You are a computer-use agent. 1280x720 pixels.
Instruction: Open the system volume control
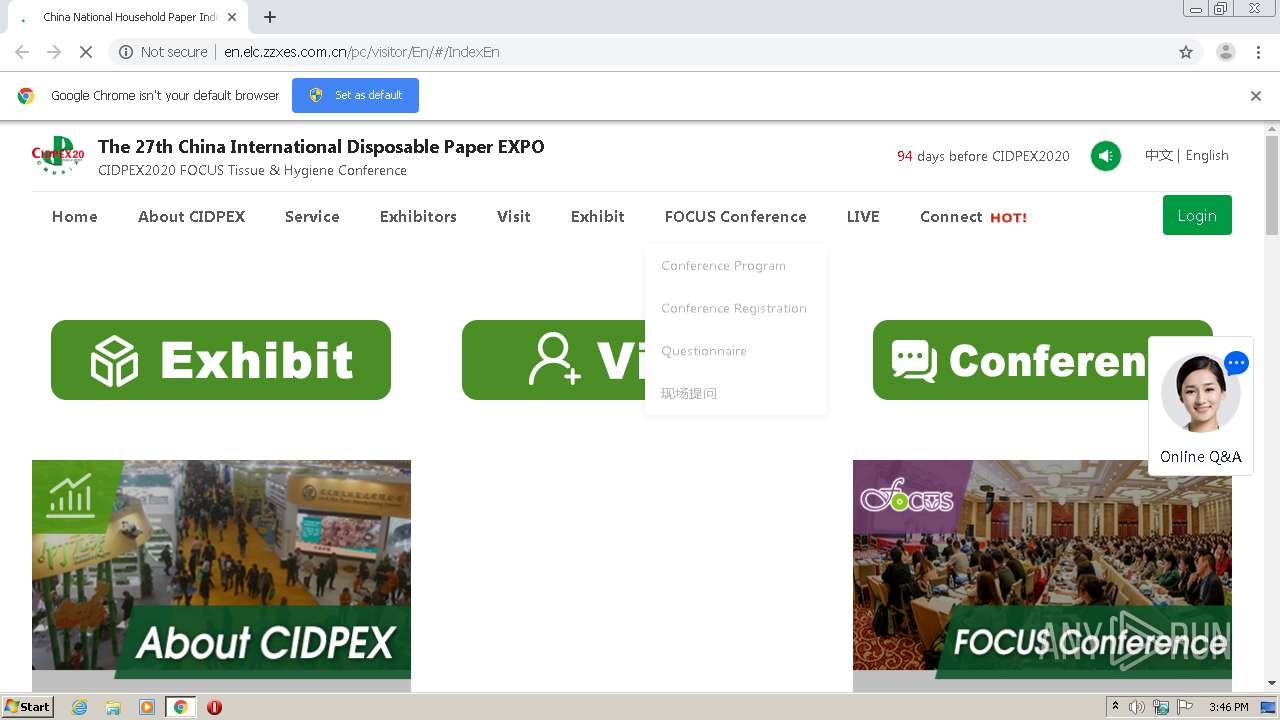pos(1137,707)
